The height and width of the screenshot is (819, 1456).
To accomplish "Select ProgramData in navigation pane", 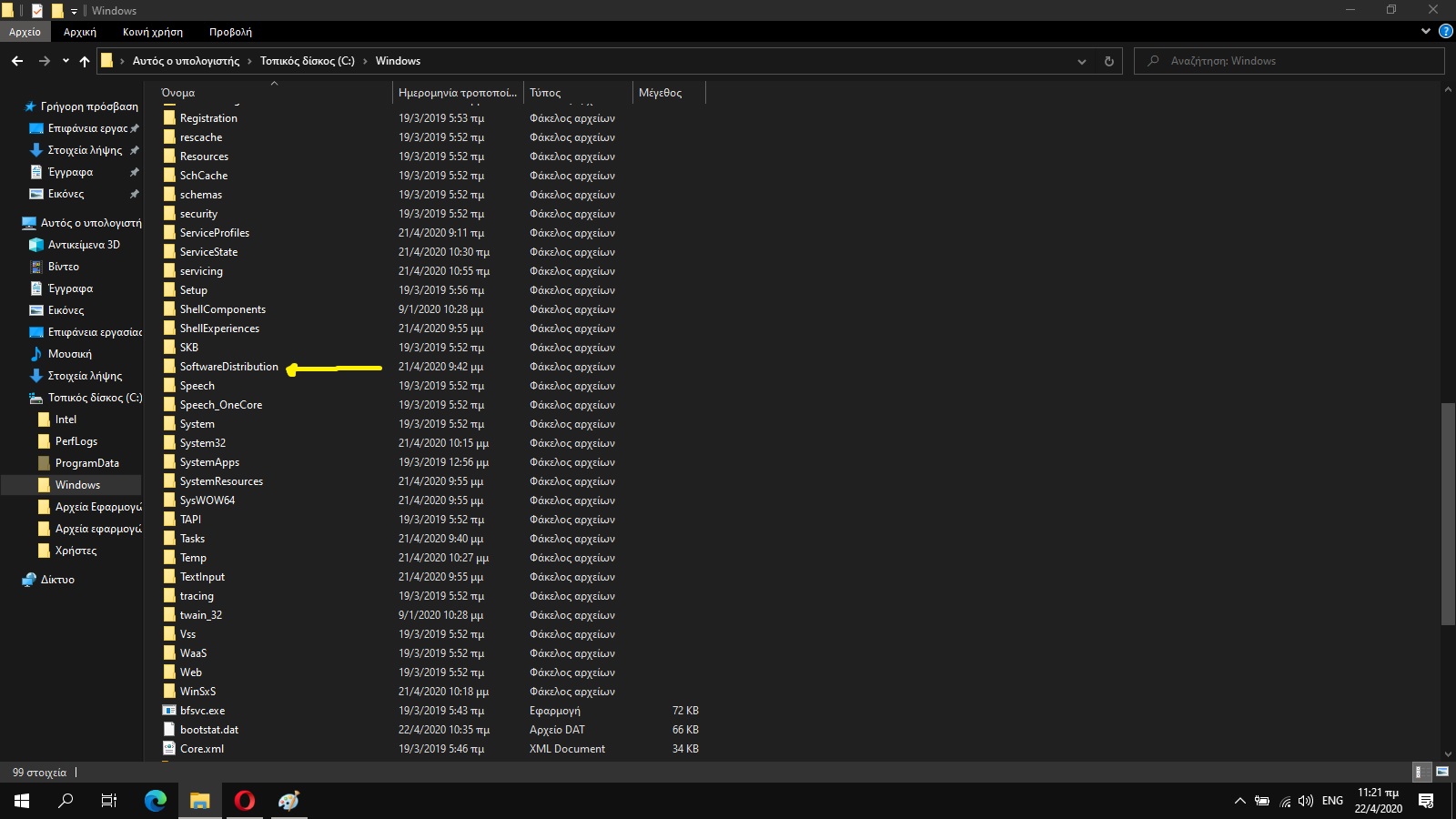I will pyautogui.click(x=87, y=463).
